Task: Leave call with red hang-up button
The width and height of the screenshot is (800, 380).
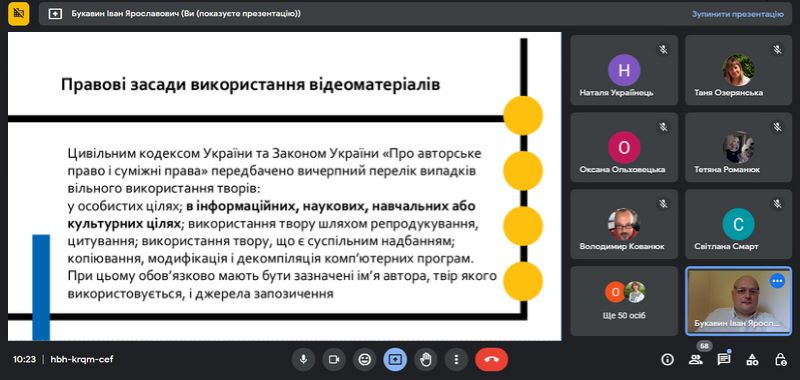Action: click(491, 360)
